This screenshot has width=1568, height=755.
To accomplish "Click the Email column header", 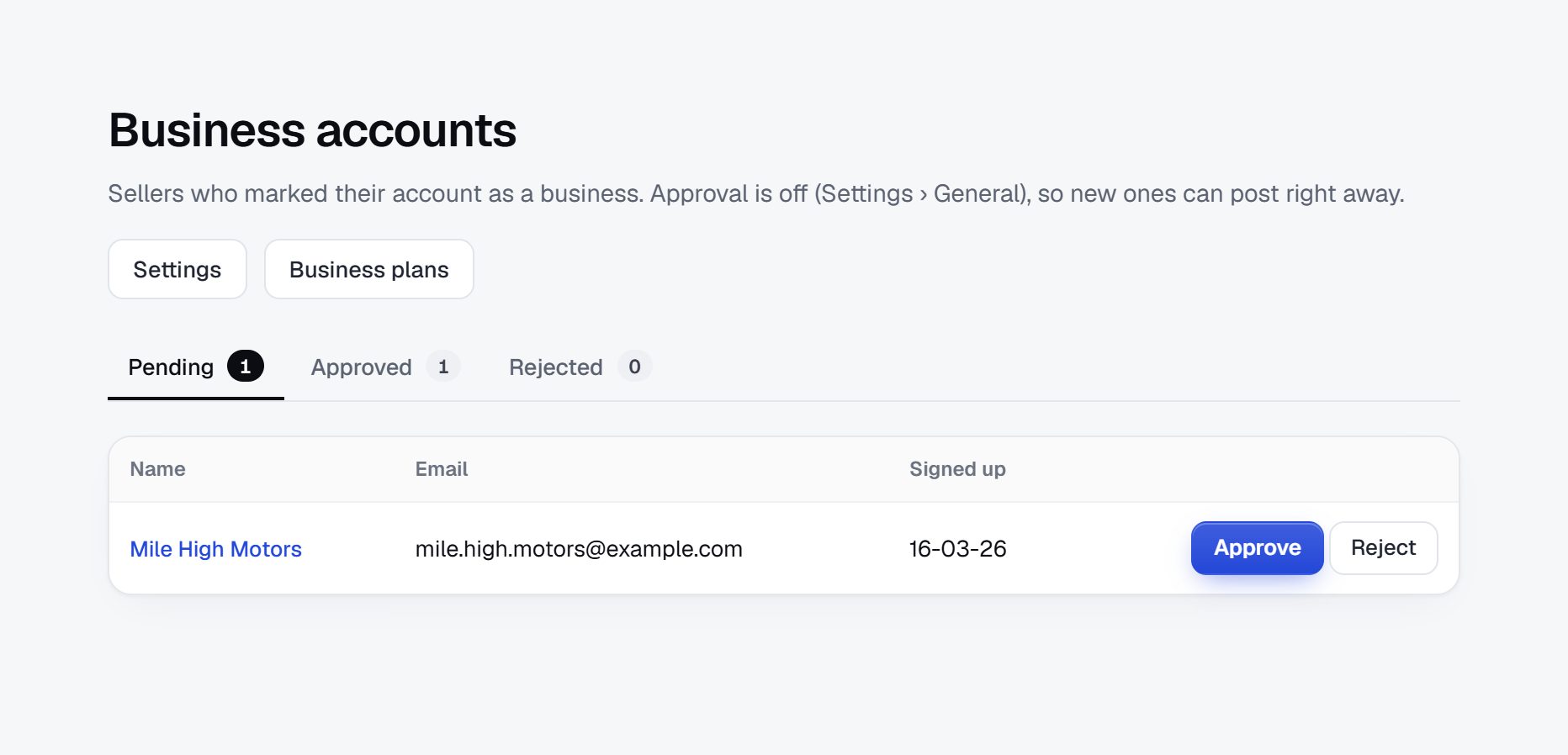I will [441, 469].
